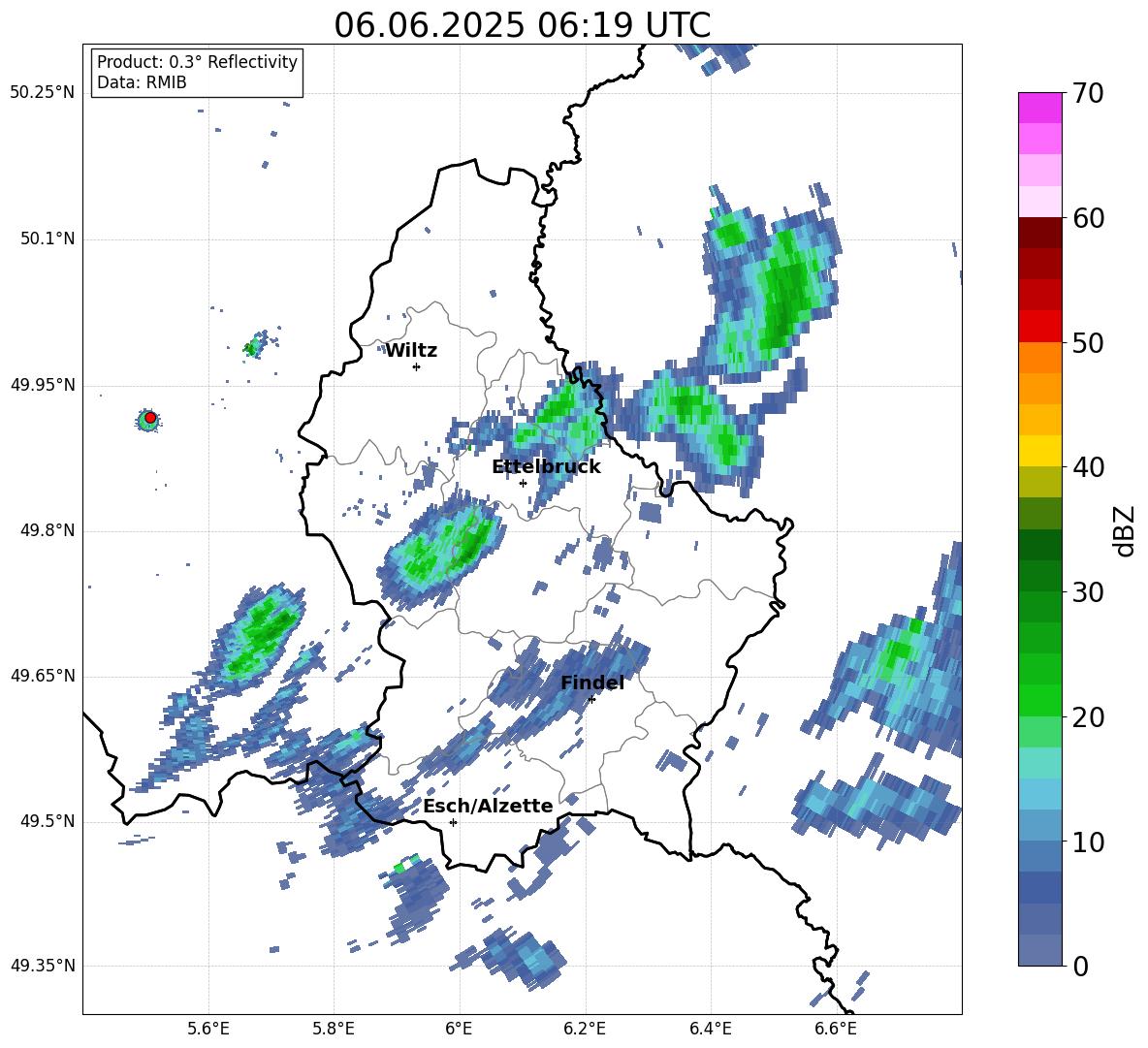The height and width of the screenshot is (1048, 1148).
Task: Click the 49.95°N latitude label
Action: point(42,384)
